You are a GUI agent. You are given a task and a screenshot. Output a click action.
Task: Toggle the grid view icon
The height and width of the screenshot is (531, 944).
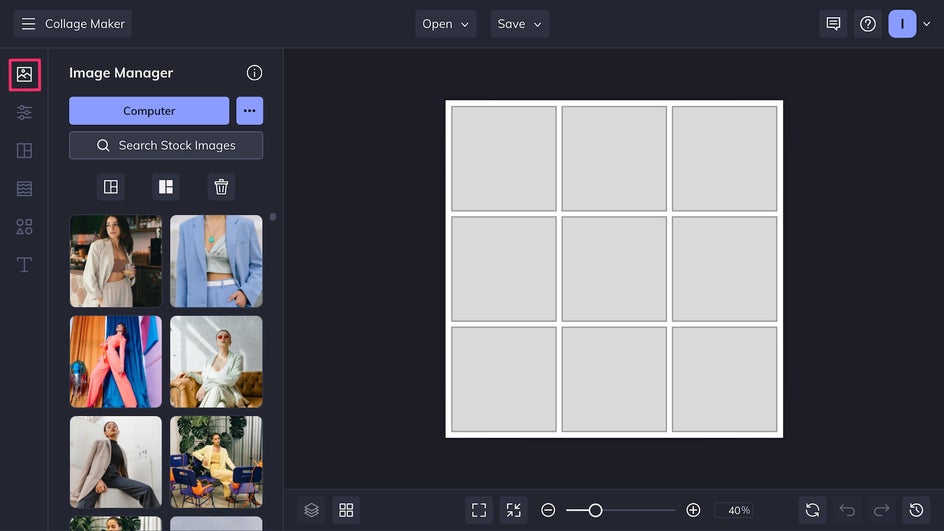coord(346,510)
